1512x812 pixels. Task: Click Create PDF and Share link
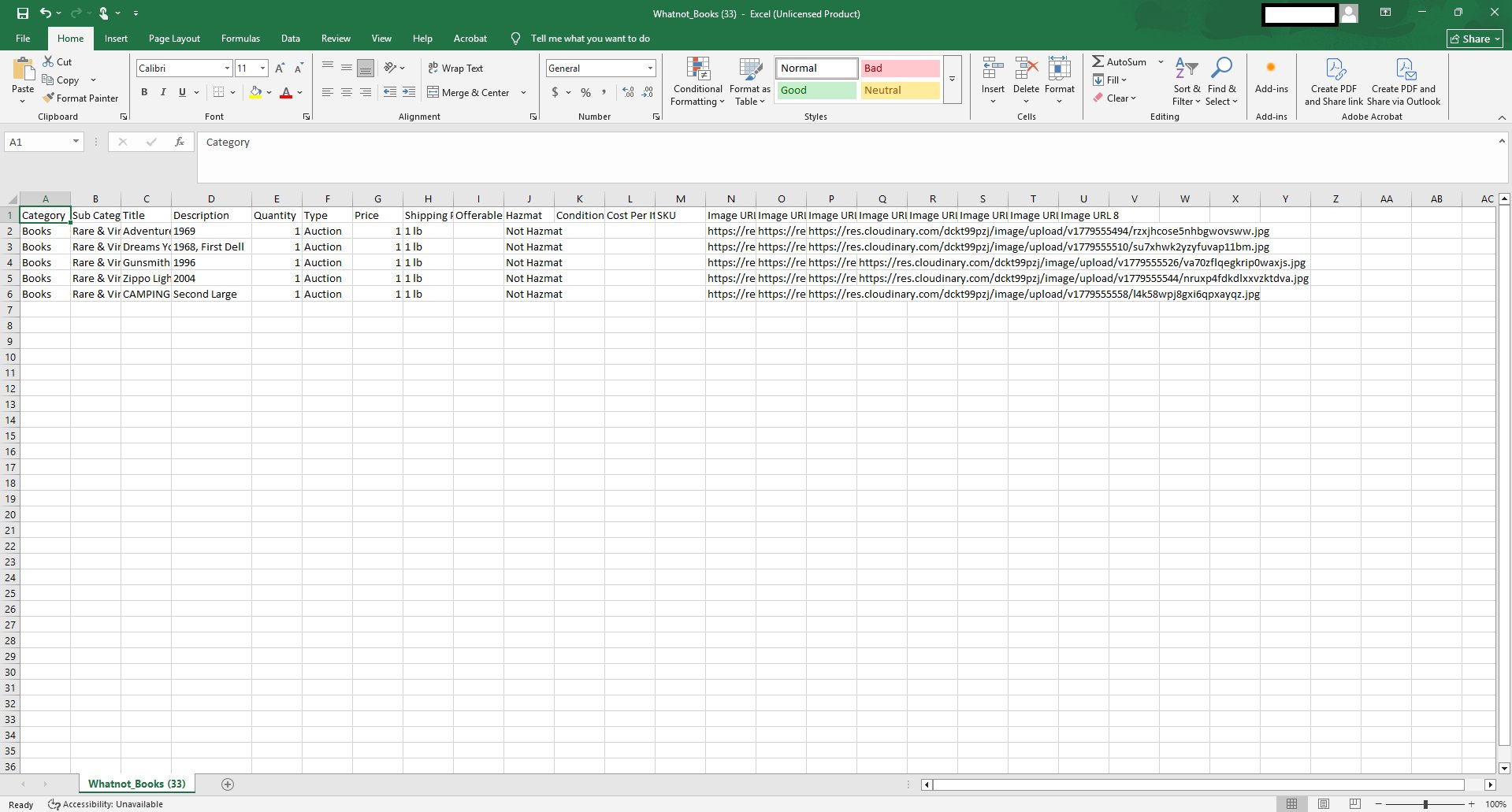click(x=1333, y=81)
